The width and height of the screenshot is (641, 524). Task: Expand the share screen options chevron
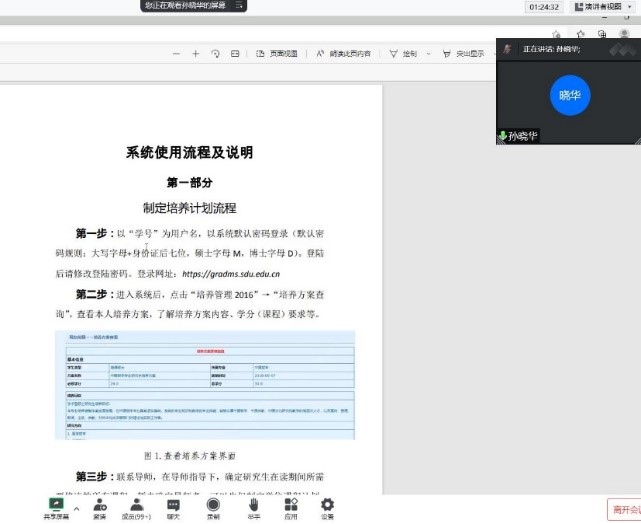(76, 509)
